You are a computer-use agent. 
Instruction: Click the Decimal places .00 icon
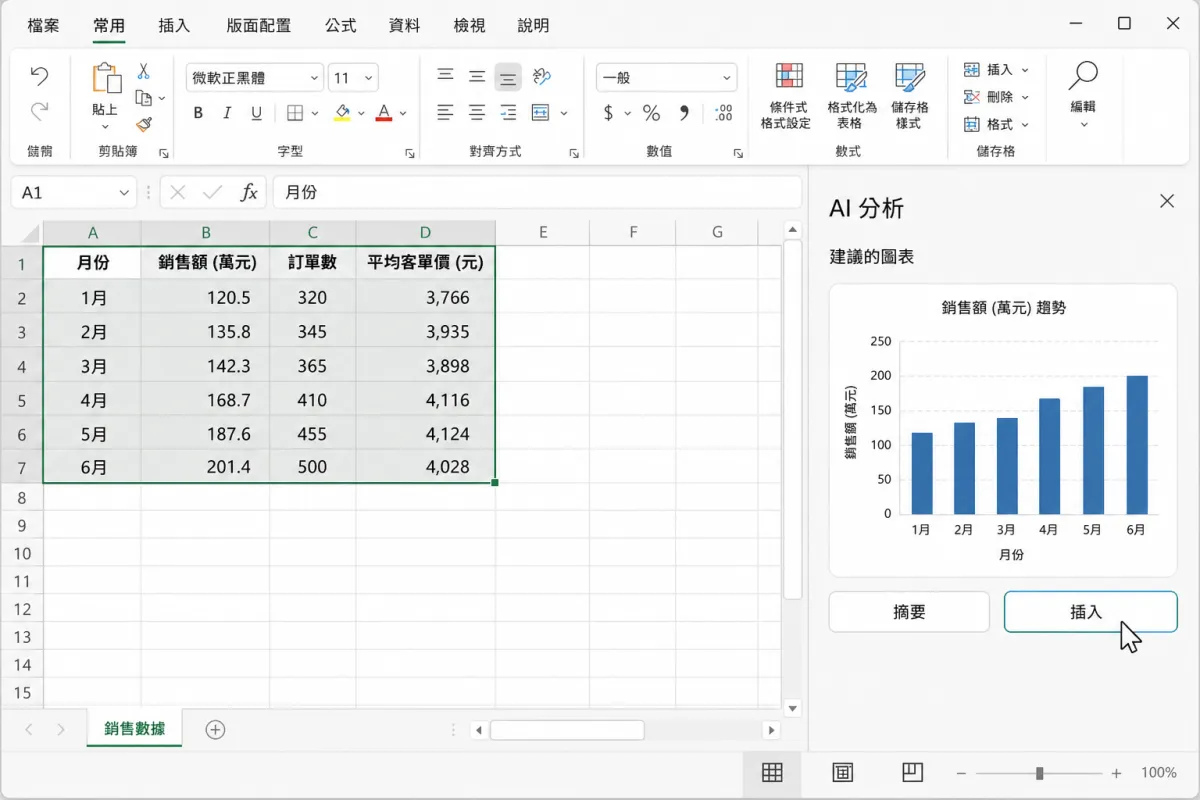(x=724, y=113)
